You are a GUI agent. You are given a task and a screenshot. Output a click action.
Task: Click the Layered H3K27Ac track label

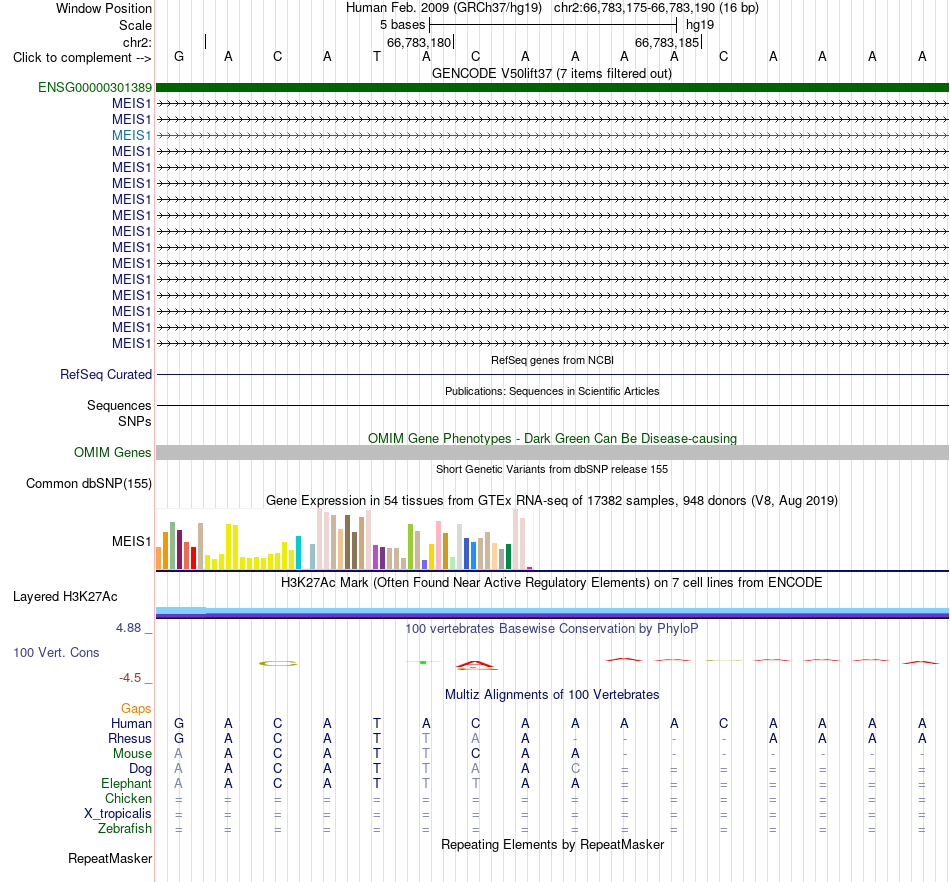[65, 597]
